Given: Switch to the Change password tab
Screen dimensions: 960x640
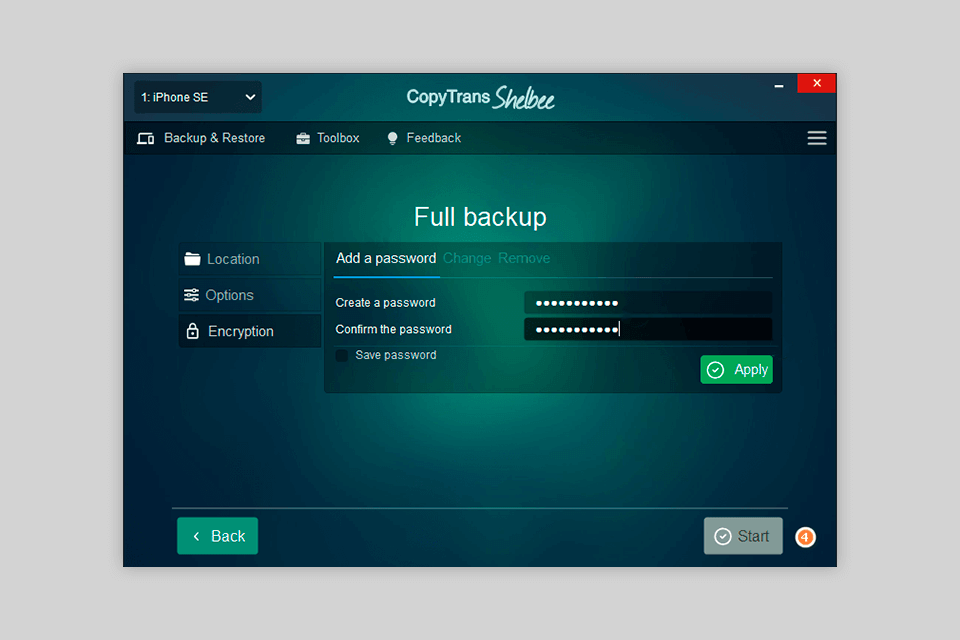Looking at the screenshot, I should tap(467, 258).
